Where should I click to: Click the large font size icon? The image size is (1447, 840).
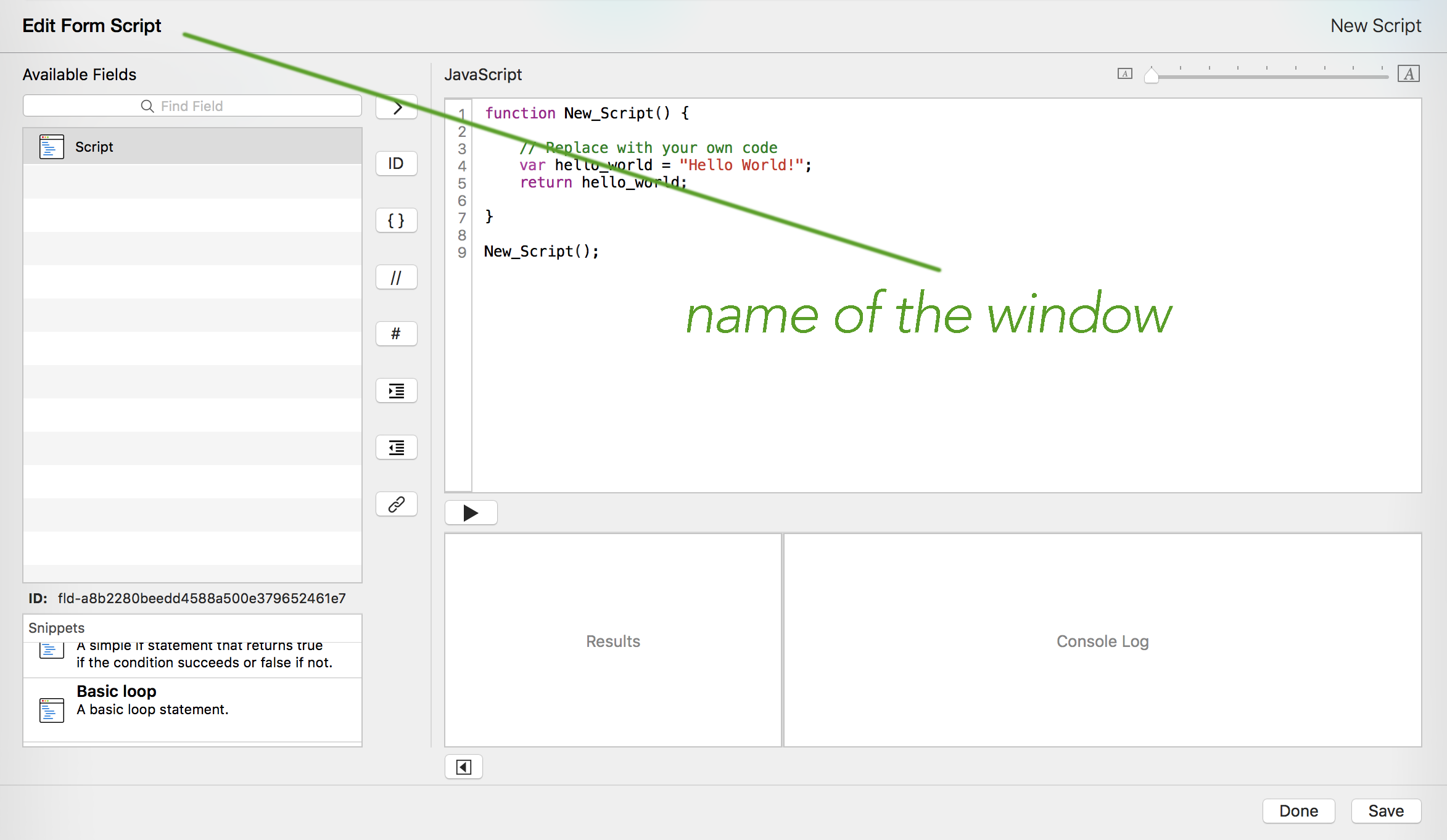click(x=1408, y=74)
